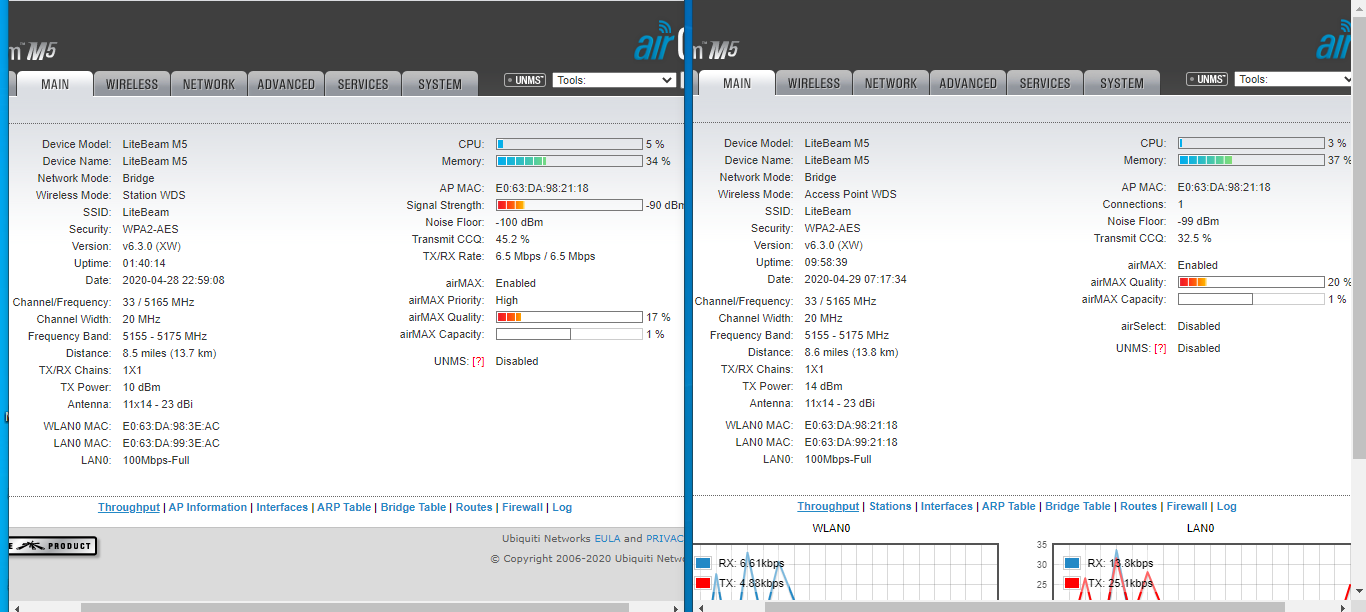Click the UNMS button in right window
1366x612 pixels.
[x=1208, y=79]
